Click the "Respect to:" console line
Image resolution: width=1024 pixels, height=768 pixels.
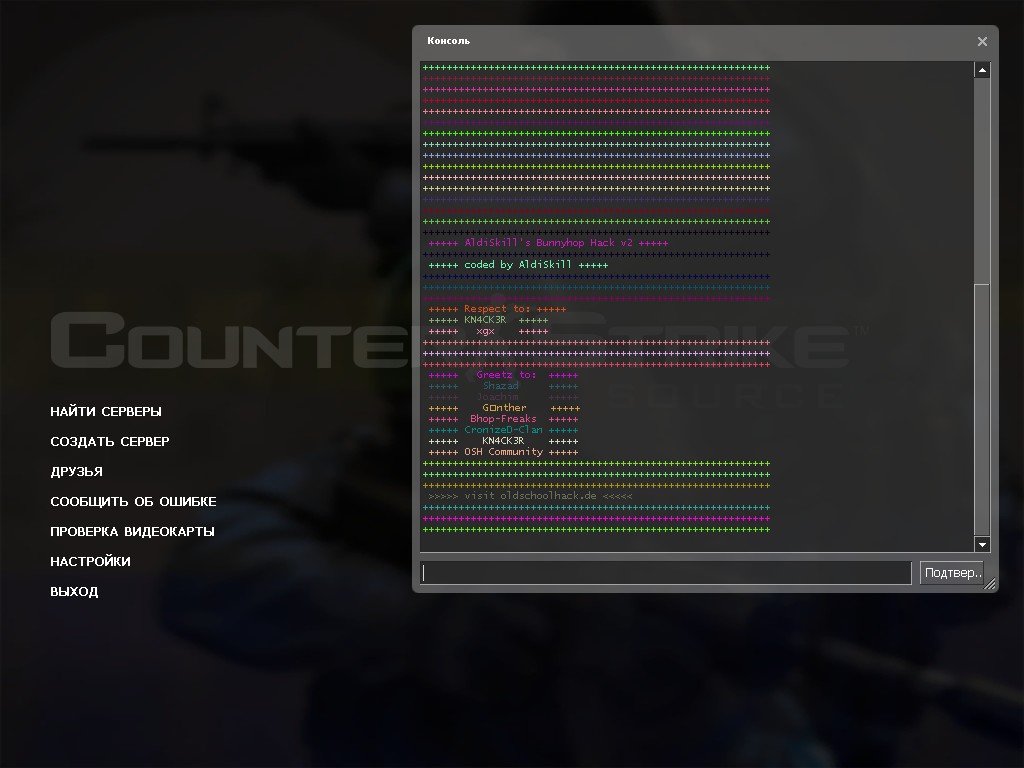coord(497,309)
